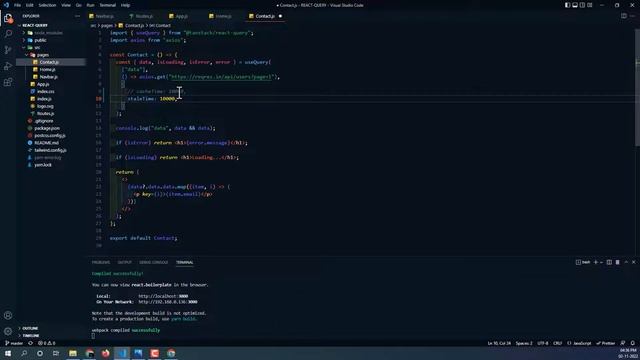Image resolution: width=640 pixels, height=360 pixels.
Task: Switch to the Output panel tab
Action: [124, 262]
